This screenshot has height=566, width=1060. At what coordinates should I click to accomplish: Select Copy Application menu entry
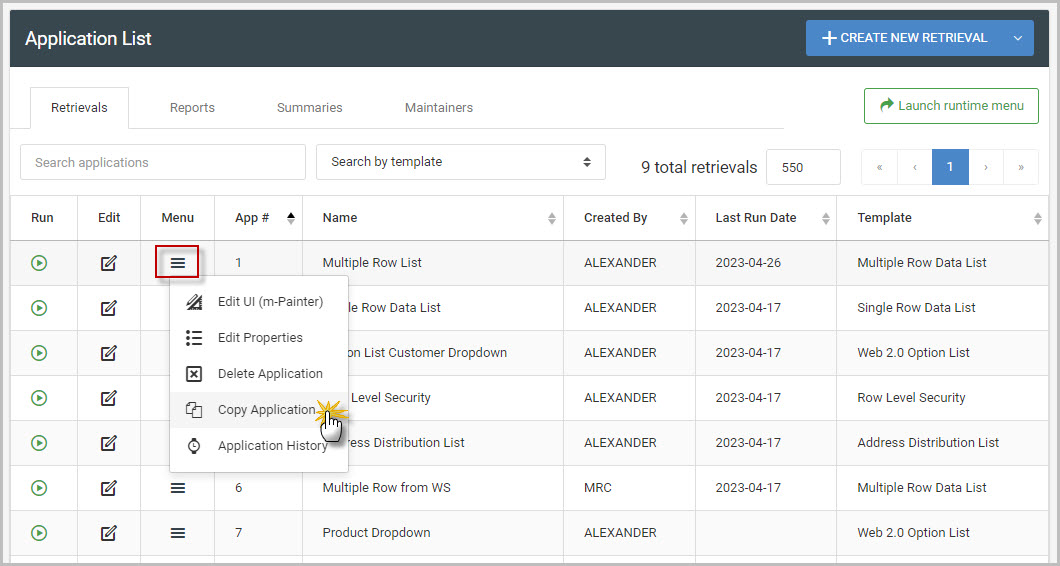pos(265,410)
